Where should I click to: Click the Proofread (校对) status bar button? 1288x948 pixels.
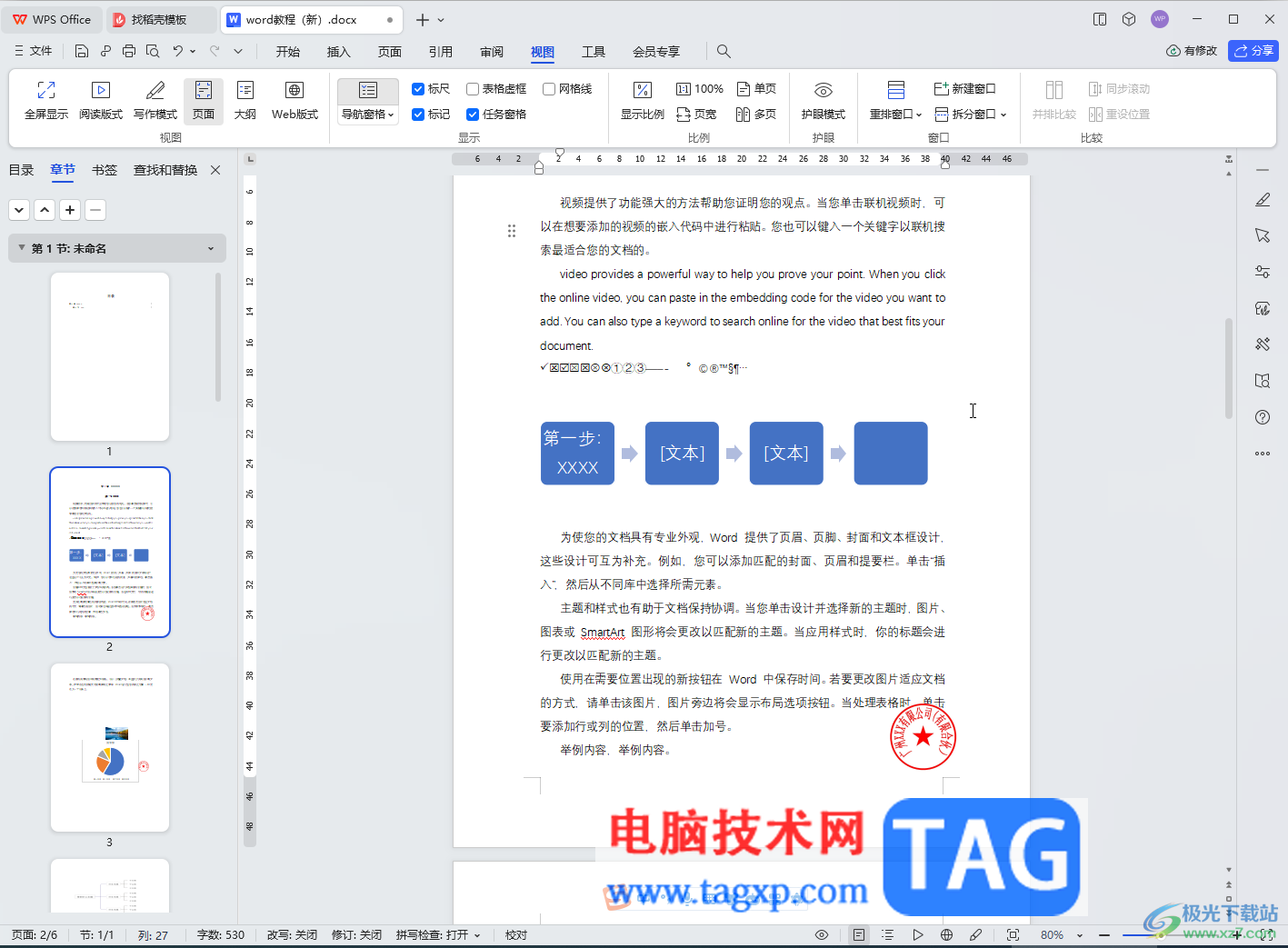click(516, 934)
